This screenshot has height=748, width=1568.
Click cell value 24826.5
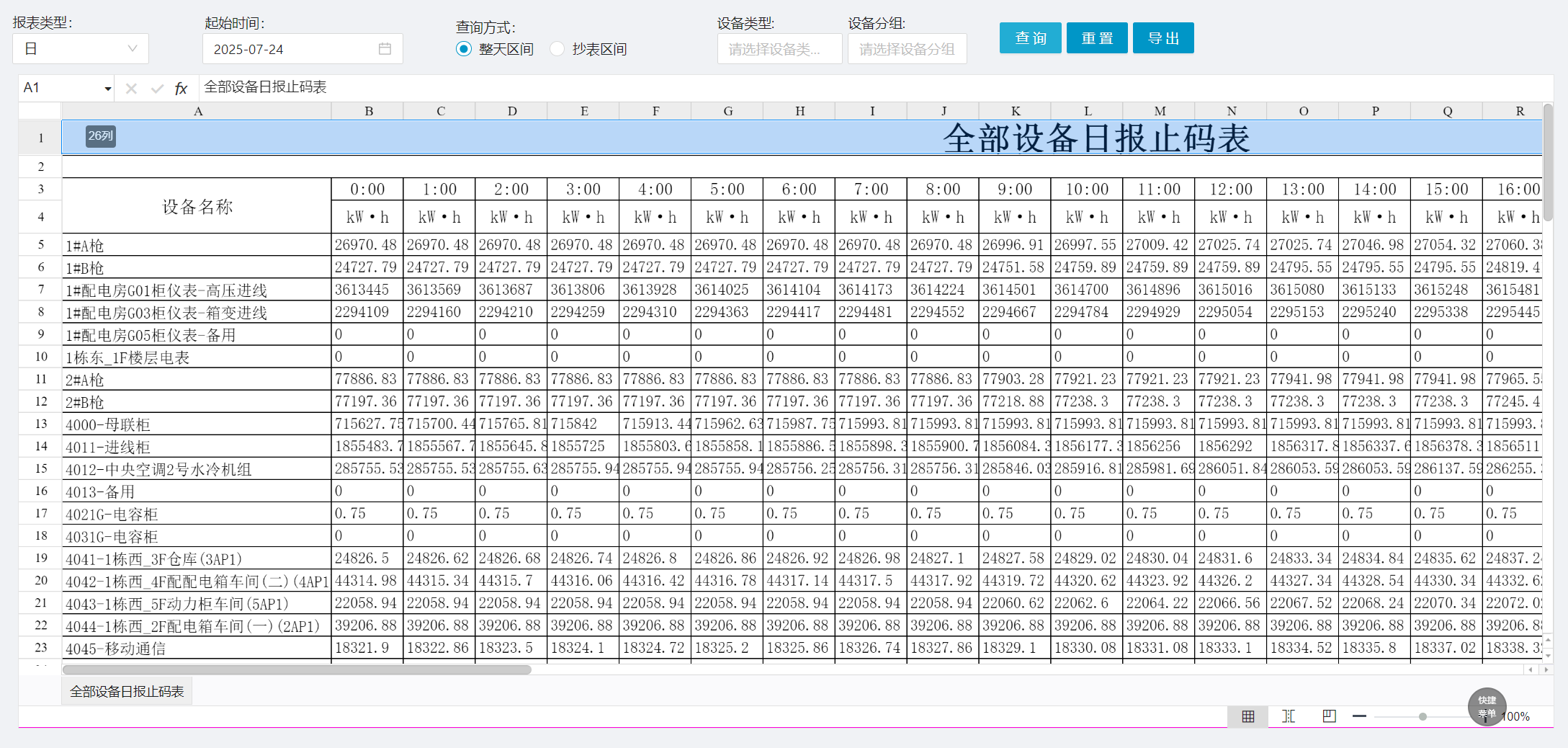367,558
